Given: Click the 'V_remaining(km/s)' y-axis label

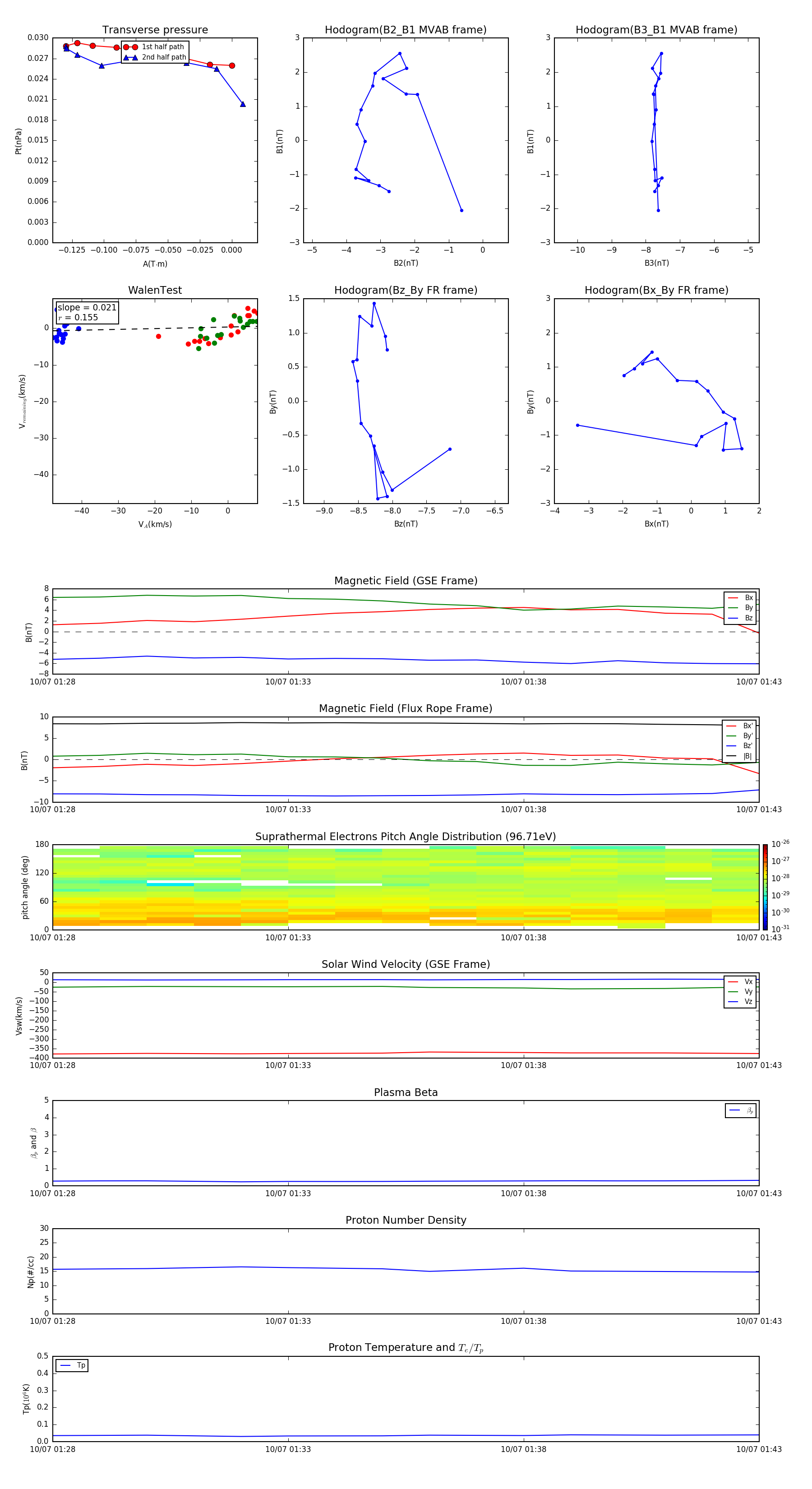Looking at the screenshot, I should coord(23,401).
